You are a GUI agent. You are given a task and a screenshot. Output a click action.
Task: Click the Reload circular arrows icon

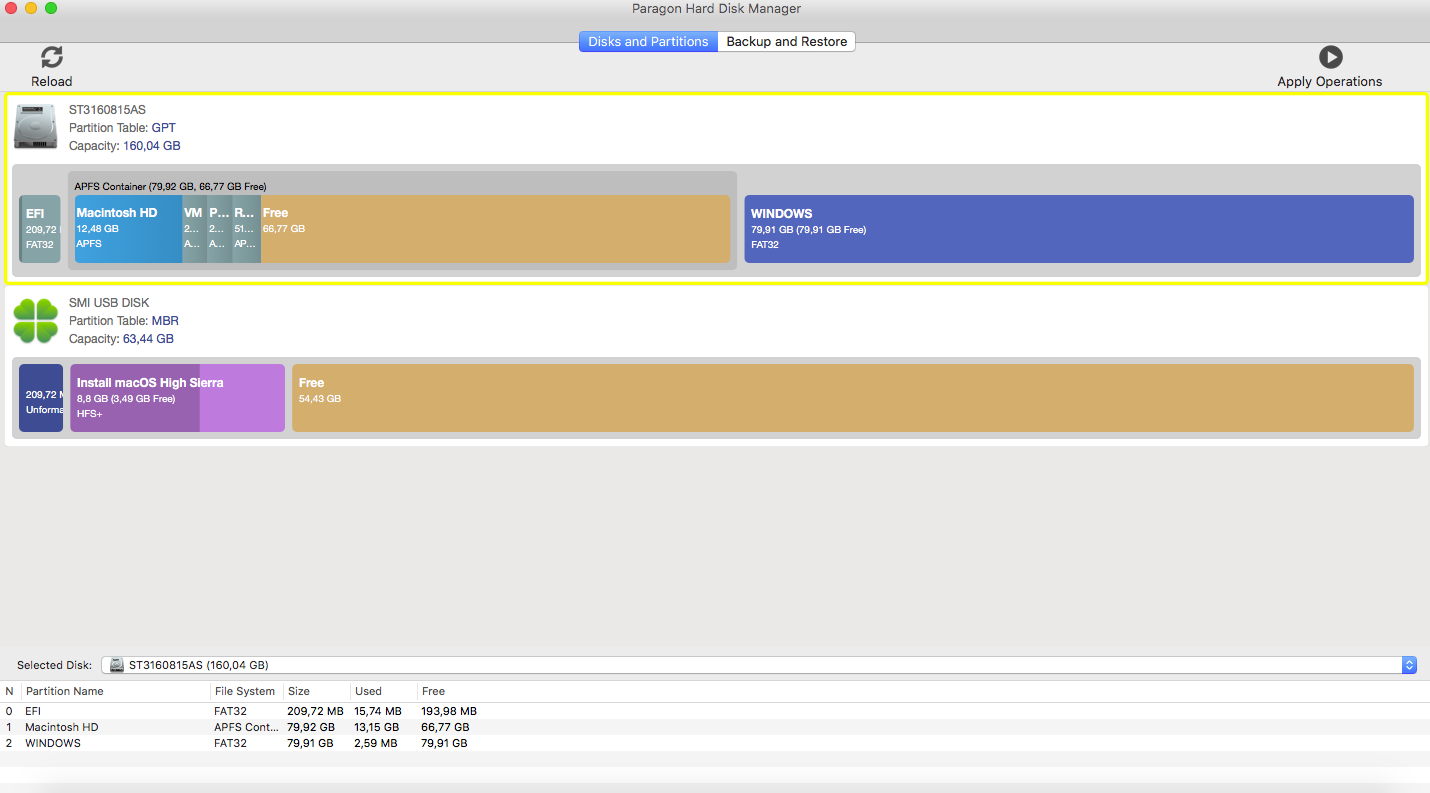coord(51,57)
